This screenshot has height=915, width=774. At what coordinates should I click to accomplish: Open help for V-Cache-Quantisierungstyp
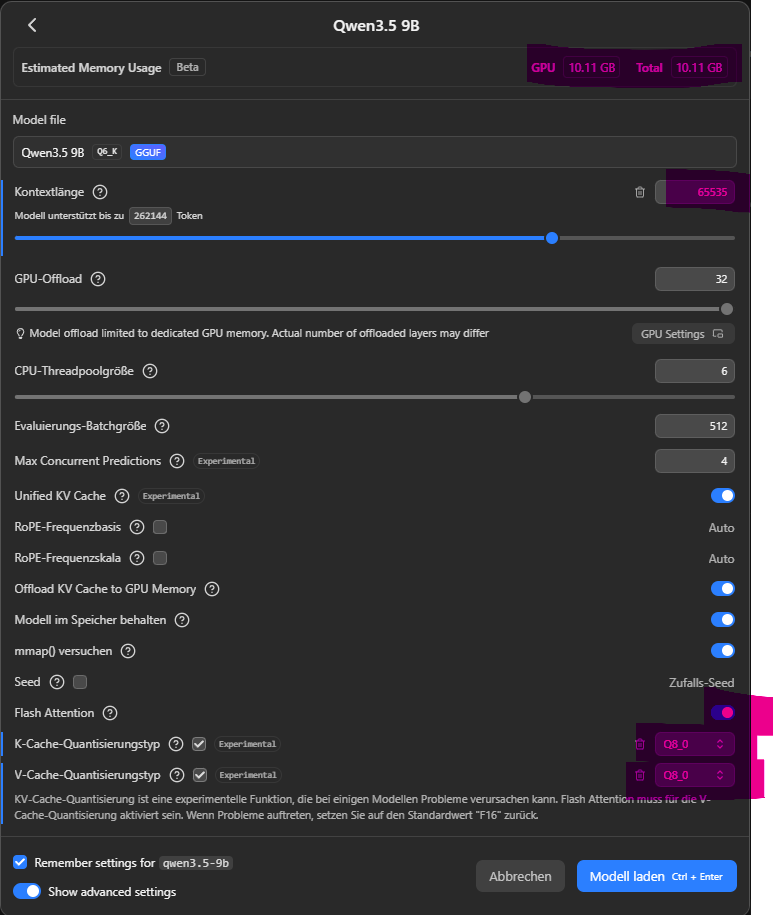coord(177,775)
